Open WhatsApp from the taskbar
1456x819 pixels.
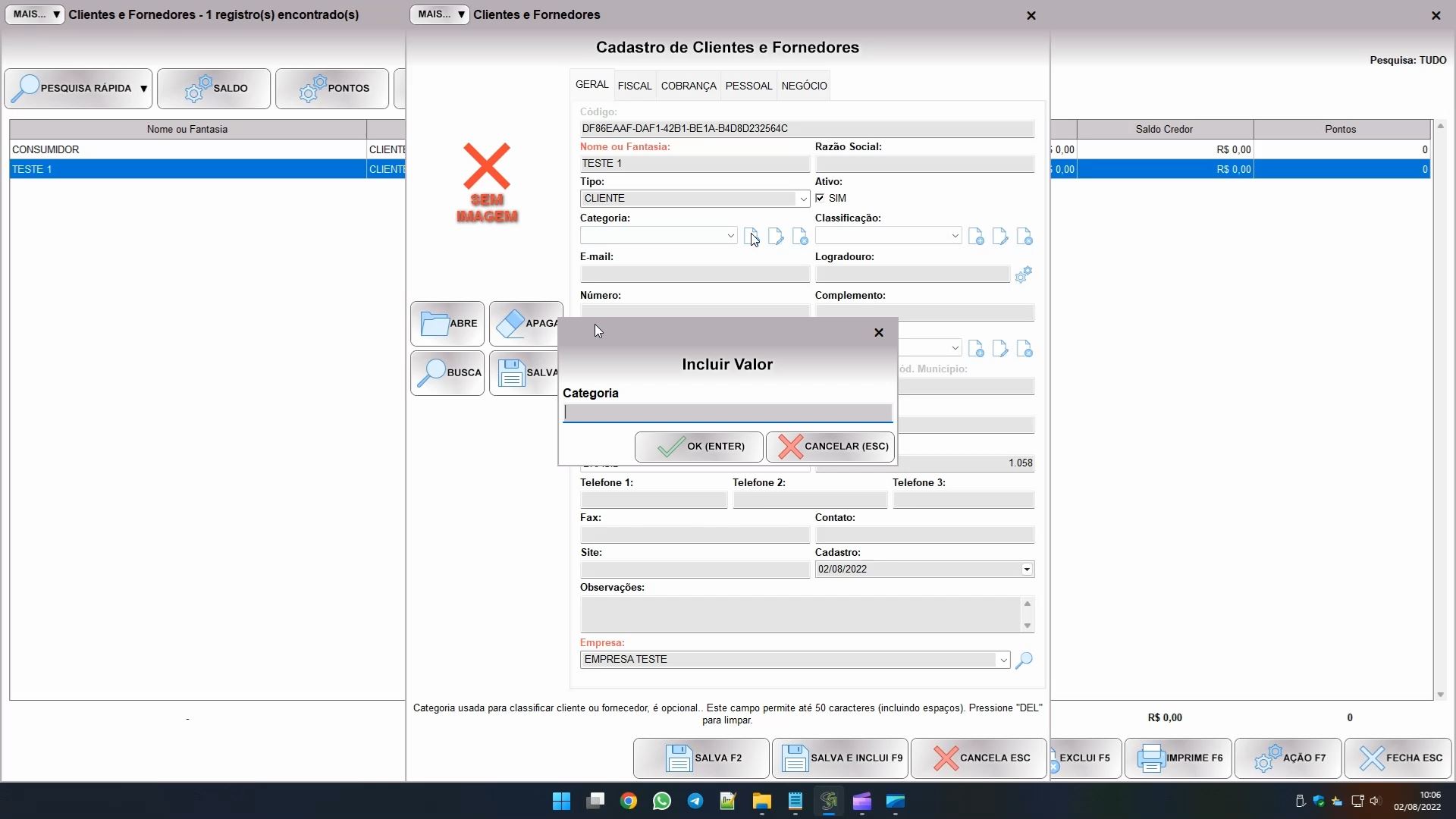tap(661, 802)
